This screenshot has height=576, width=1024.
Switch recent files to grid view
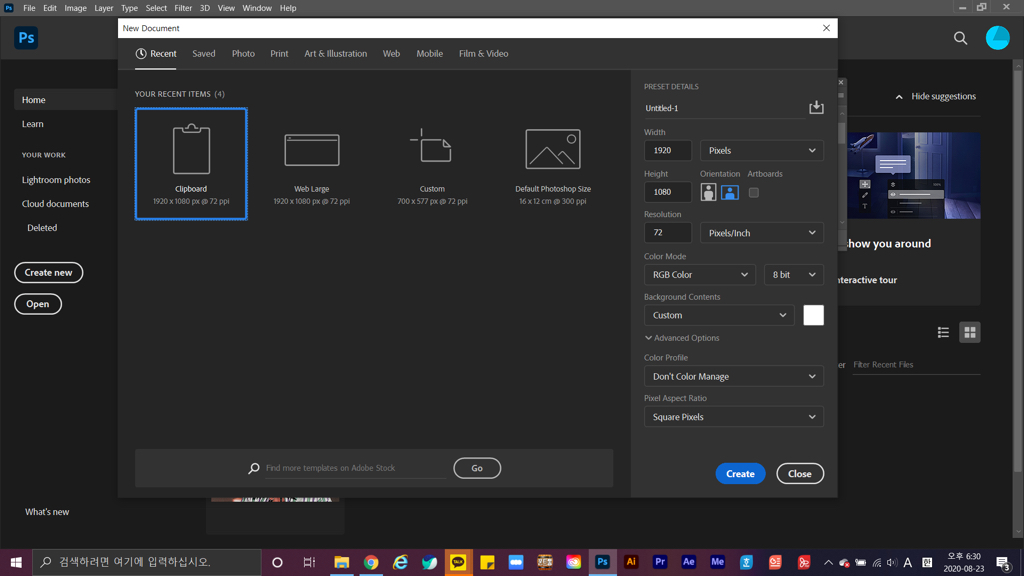970,332
